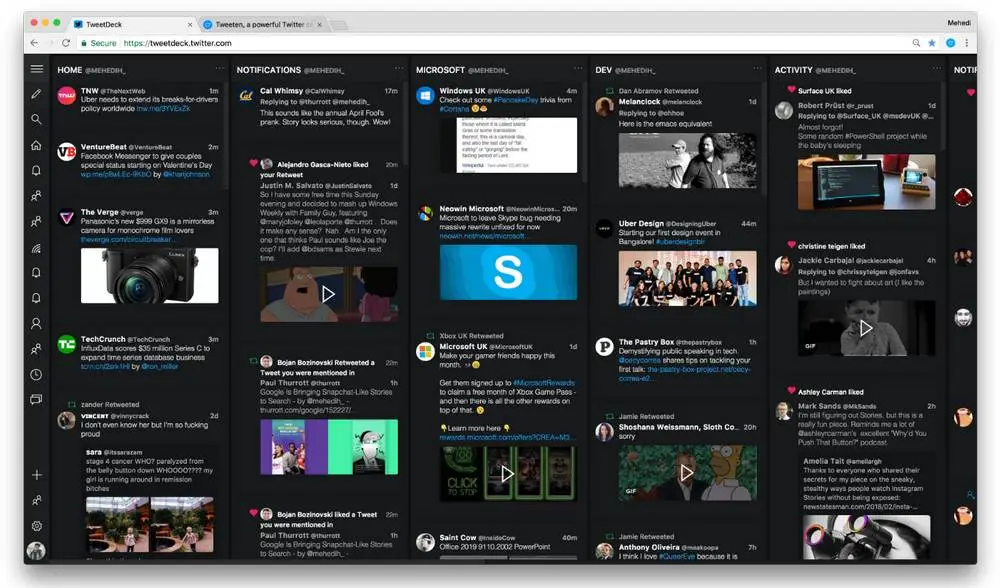The image size is (1000, 588).
Task: Open search from the TweetDeck sidebar
Action: point(36,119)
